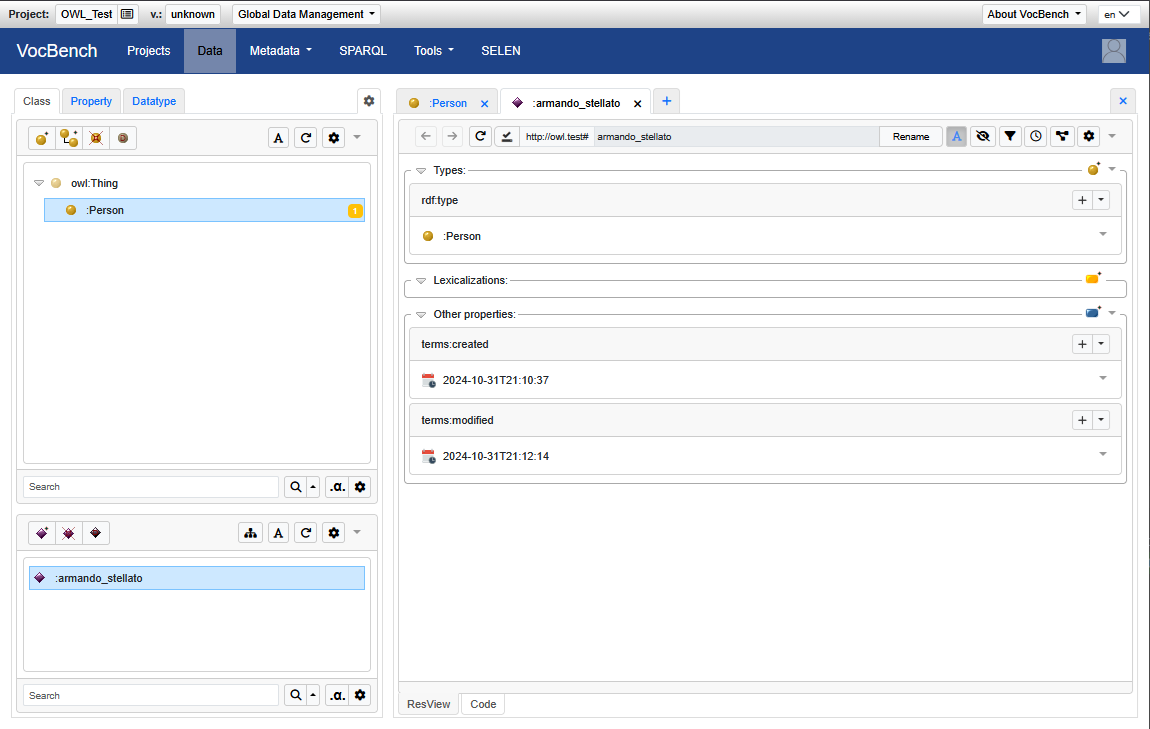Open resource view settings gear
The width and height of the screenshot is (1150, 729).
[x=1089, y=136]
